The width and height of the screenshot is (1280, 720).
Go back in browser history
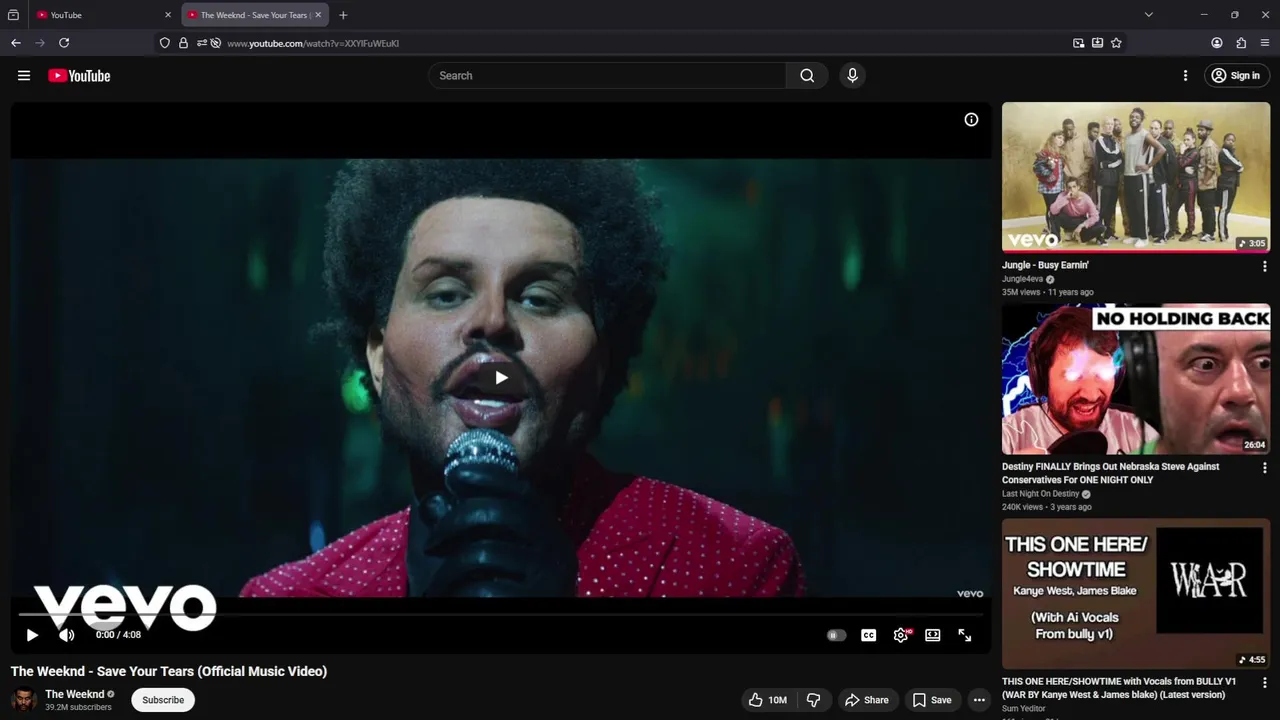(x=16, y=43)
